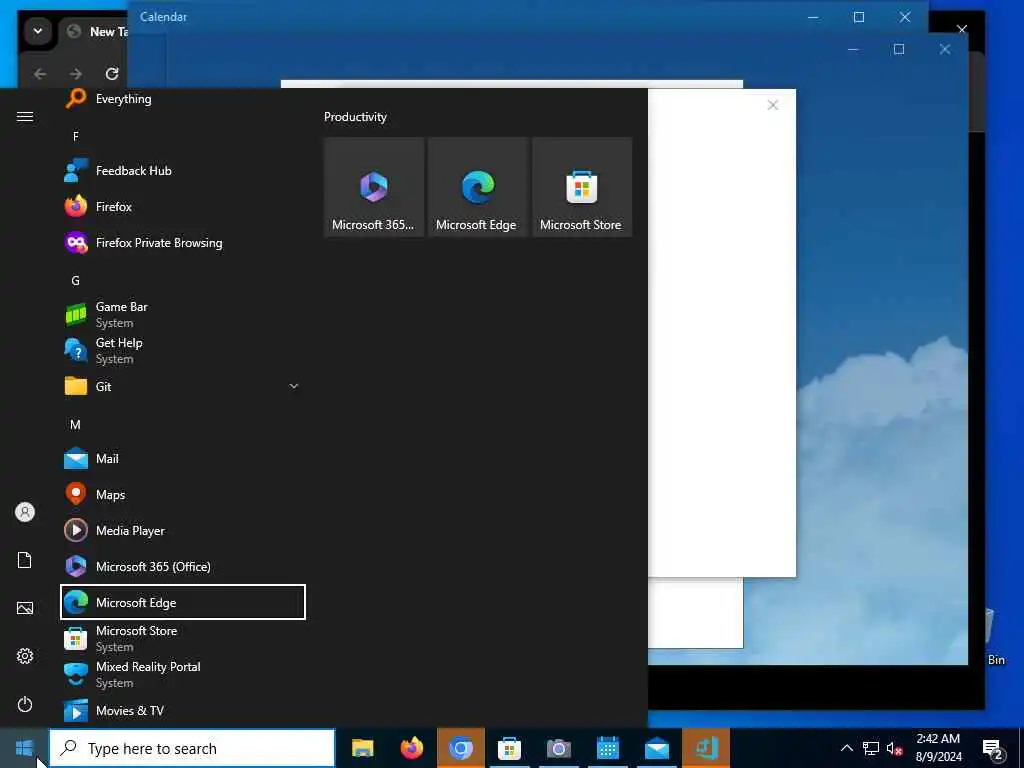The width and height of the screenshot is (1024, 768).
Task: Reload the page in the browser
Action: pos(112,74)
